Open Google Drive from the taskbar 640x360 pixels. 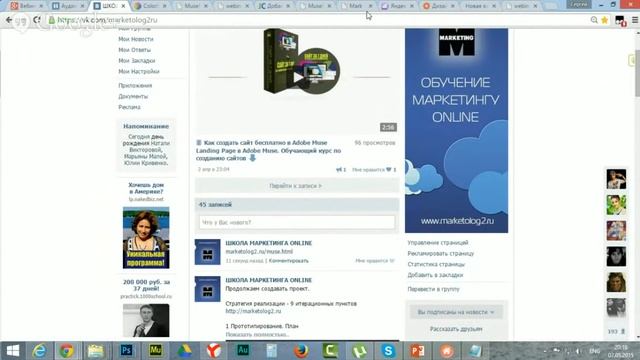(184, 351)
